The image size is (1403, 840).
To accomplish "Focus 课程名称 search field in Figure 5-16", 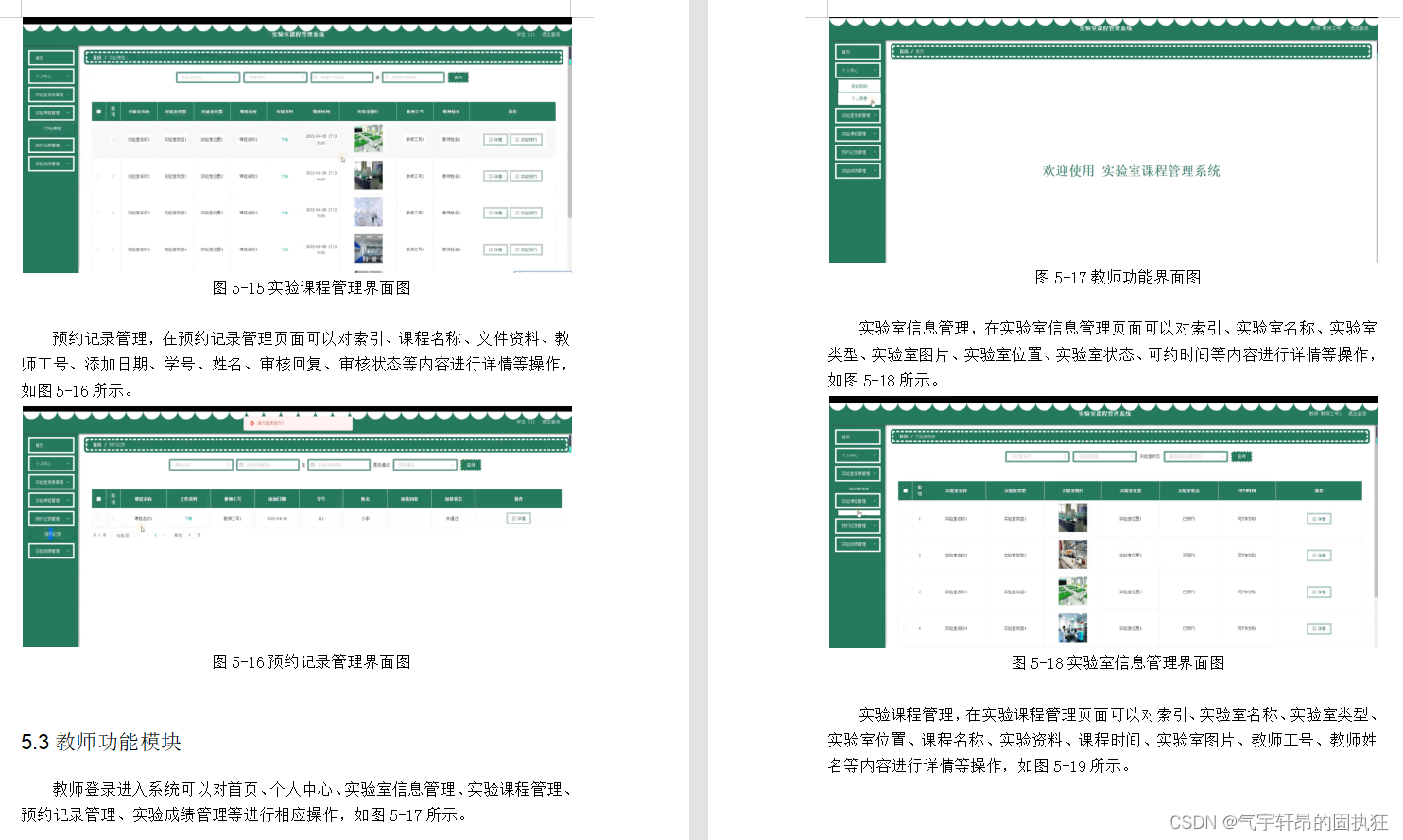I will pos(201,465).
